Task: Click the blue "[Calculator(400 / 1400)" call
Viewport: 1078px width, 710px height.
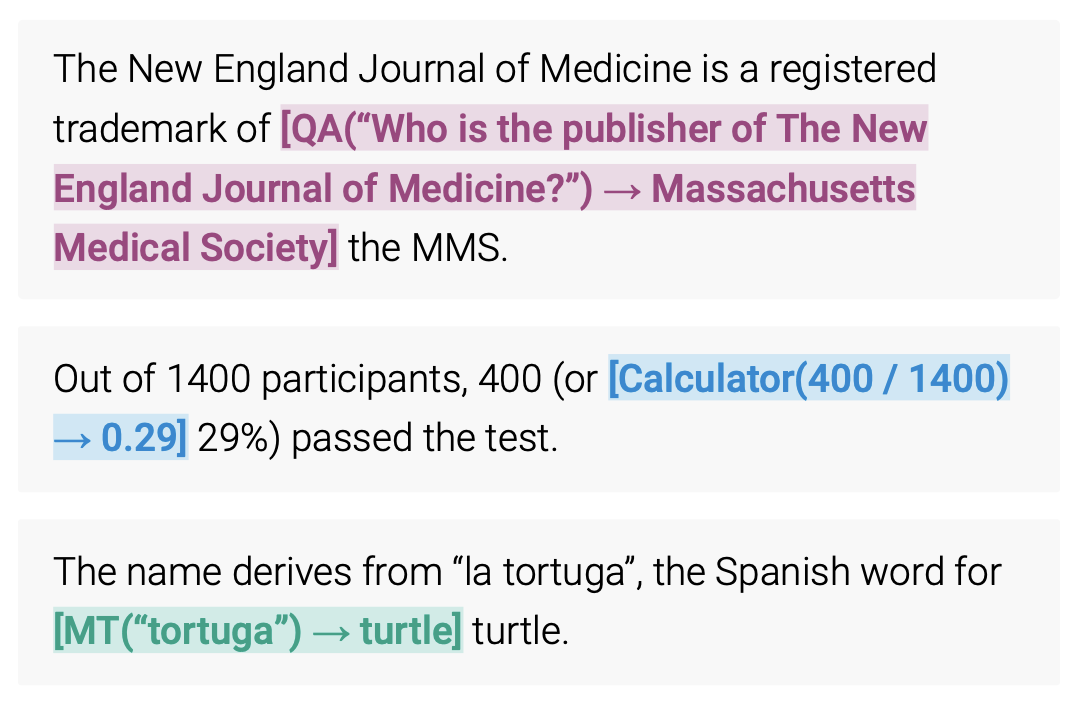Action: click(x=808, y=379)
